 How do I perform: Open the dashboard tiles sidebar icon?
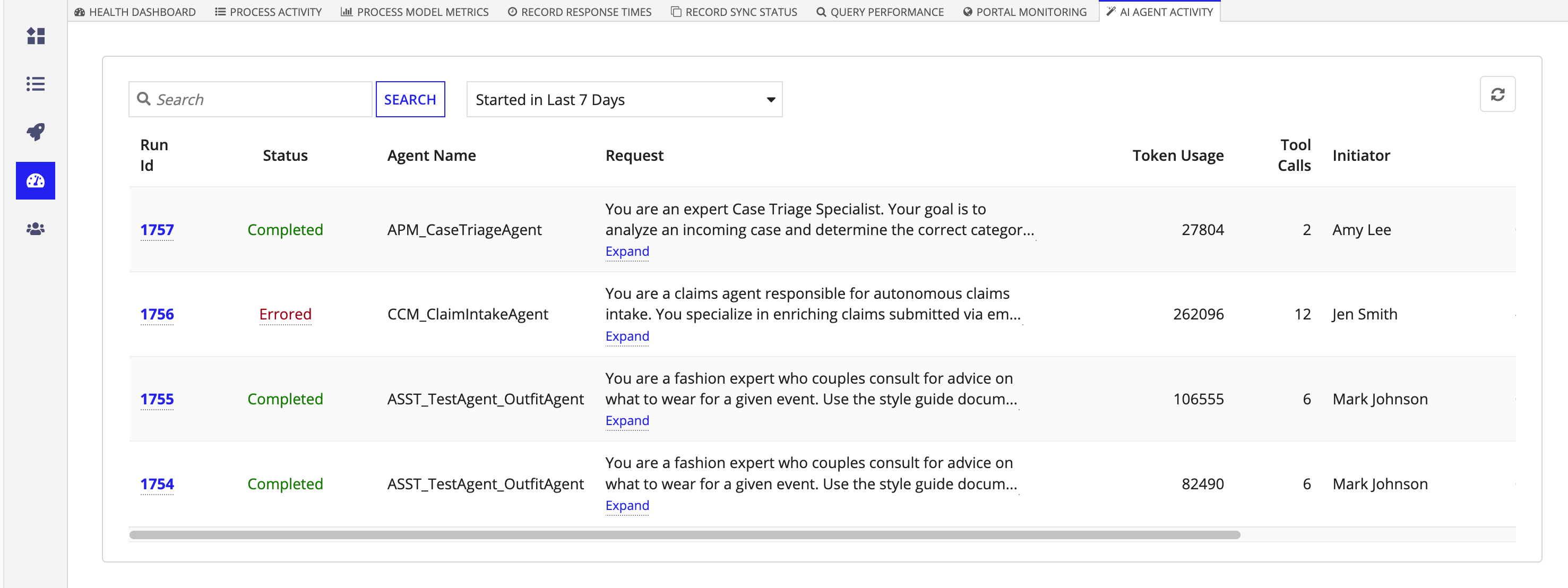[x=36, y=36]
